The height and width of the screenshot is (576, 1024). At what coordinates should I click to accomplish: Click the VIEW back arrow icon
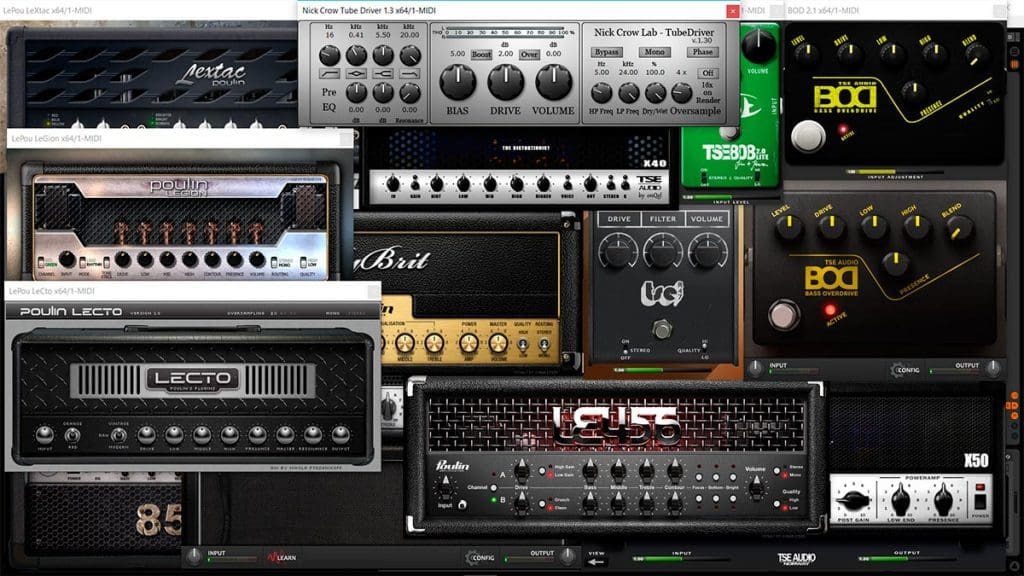pos(595,562)
